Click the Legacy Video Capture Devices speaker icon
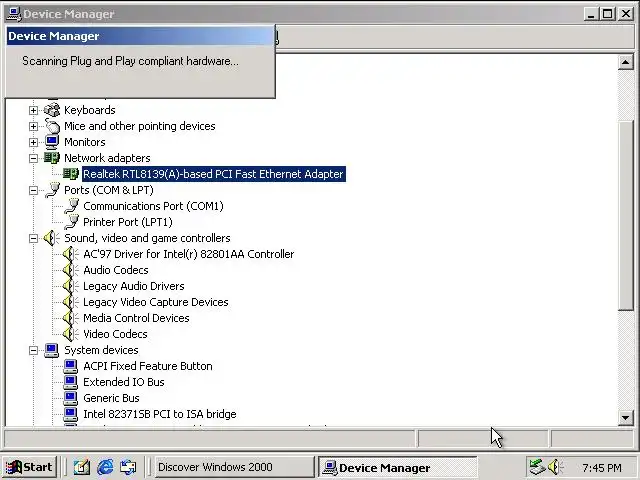Screen dimensions: 640x480 tap(71, 302)
